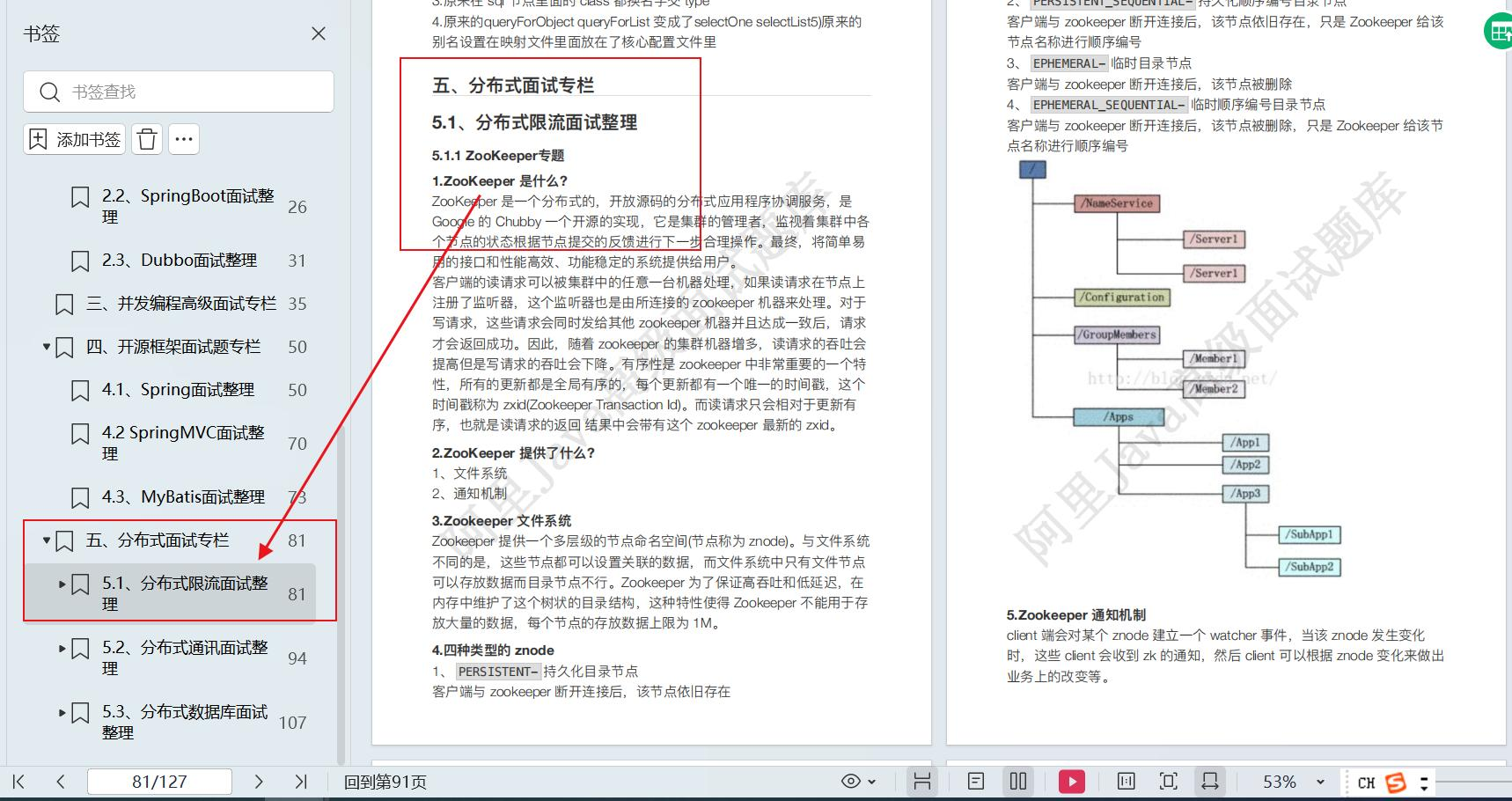The image size is (1512, 801).
Task: Toggle the fit width icon
Action: point(1210,782)
